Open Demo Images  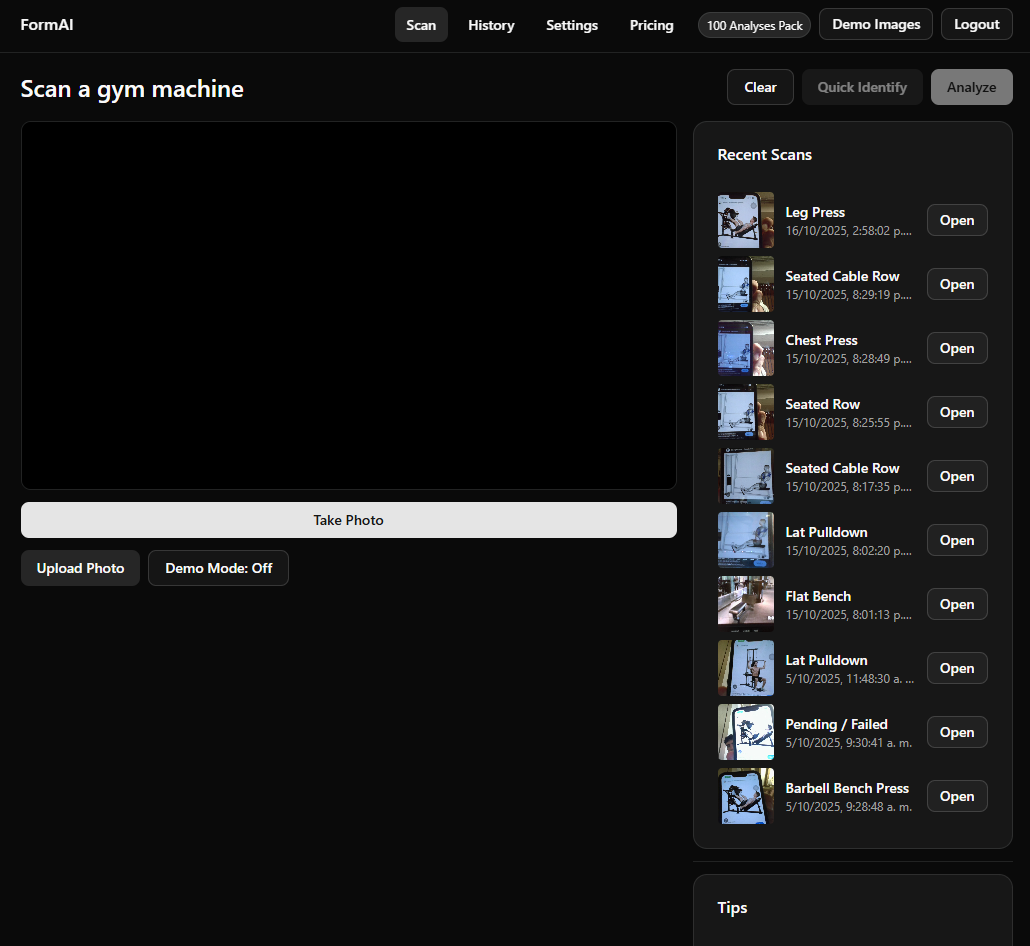pyautogui.click(x=876, y=24)
